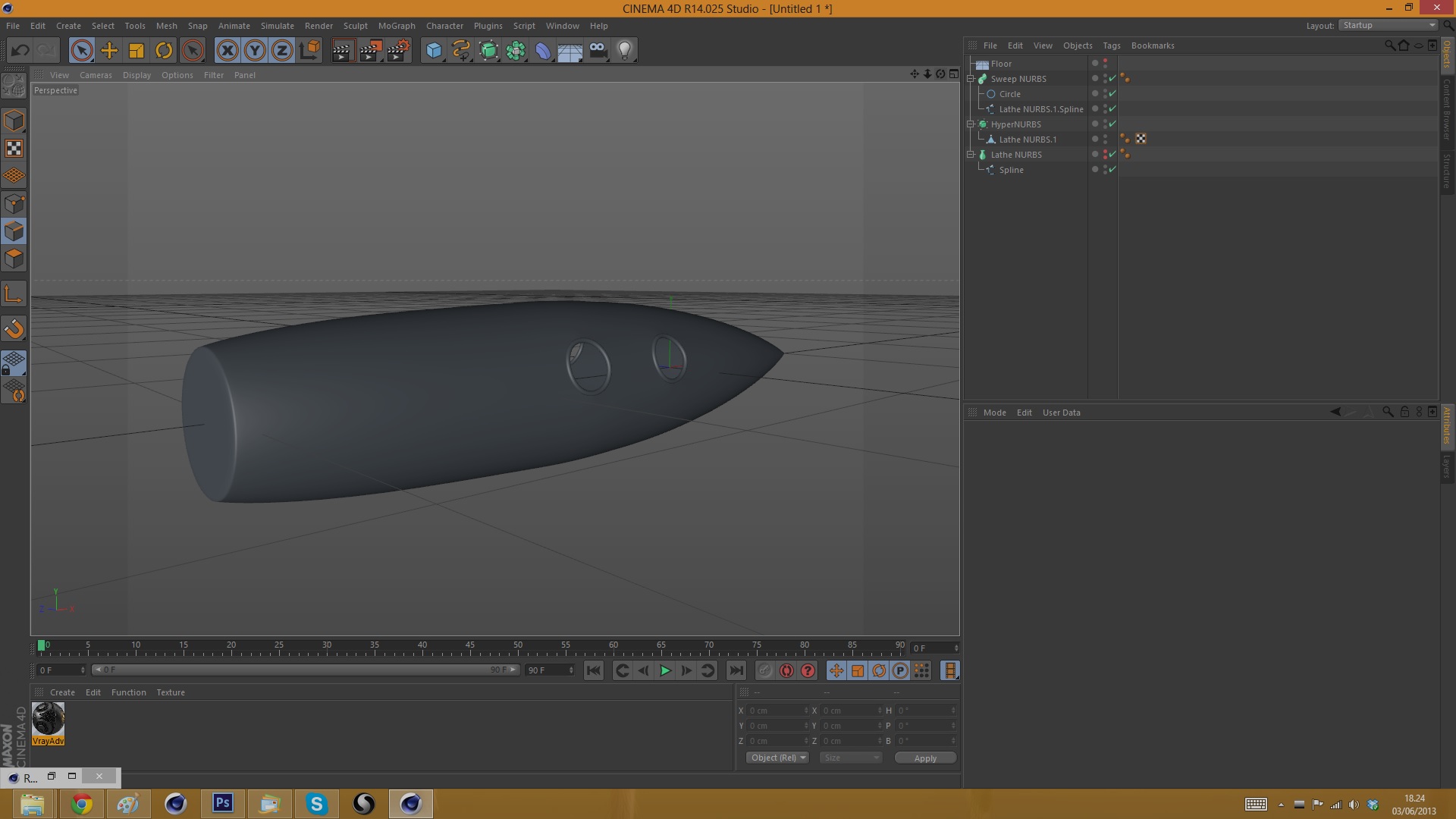Screen dimensions: 1456x819
Task: Click the Render View clapperboard icon
Action: (343, 51)
